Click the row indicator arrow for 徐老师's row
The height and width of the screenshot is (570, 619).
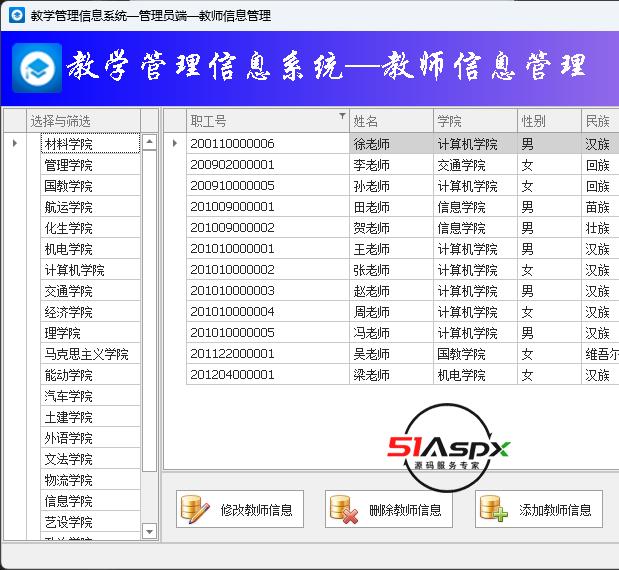pyautogui.click(x=175, y=143)
